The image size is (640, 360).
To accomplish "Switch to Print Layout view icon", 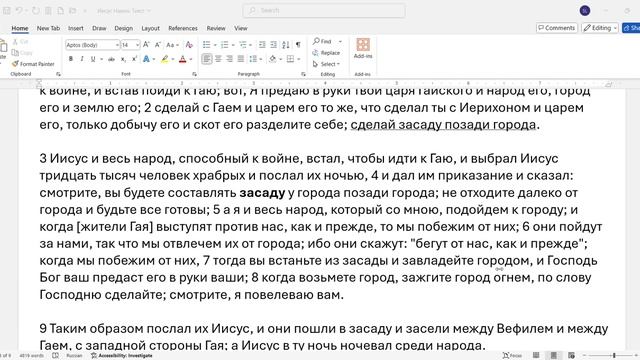I will point(553,356).
